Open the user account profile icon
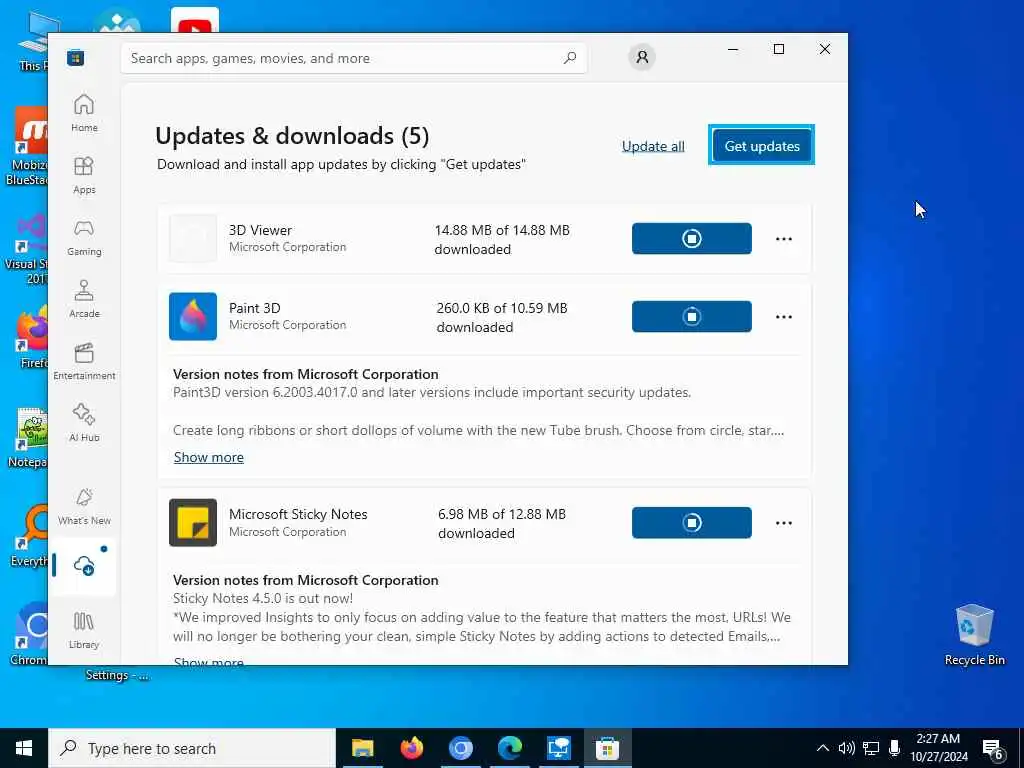 tap(642, 57)
